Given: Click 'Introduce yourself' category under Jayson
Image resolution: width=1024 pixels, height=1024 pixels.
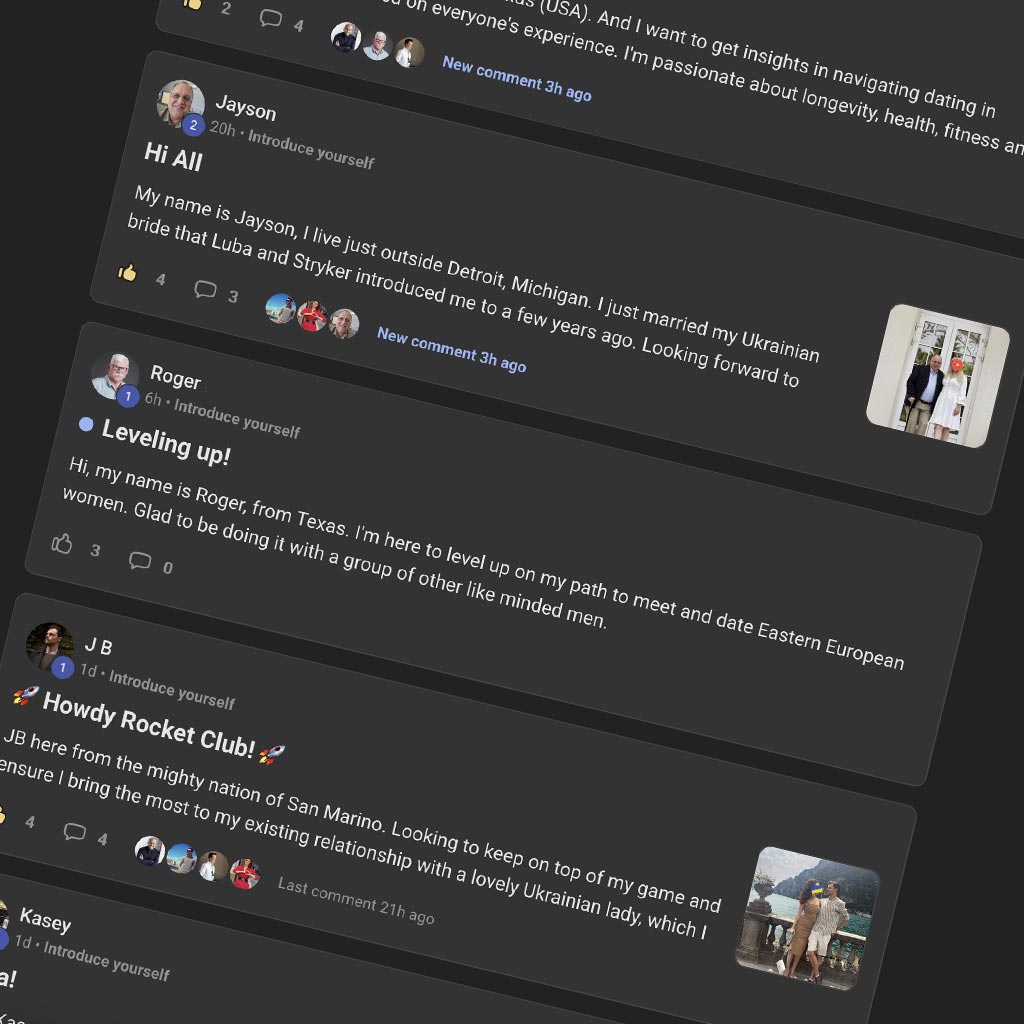Looking at the screenshot, I should (311, 149).
